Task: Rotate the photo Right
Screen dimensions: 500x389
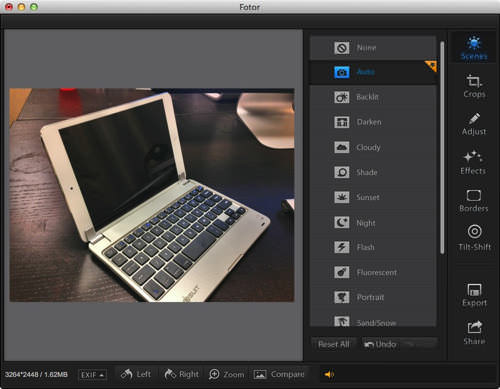Action: tap(181, 374)
